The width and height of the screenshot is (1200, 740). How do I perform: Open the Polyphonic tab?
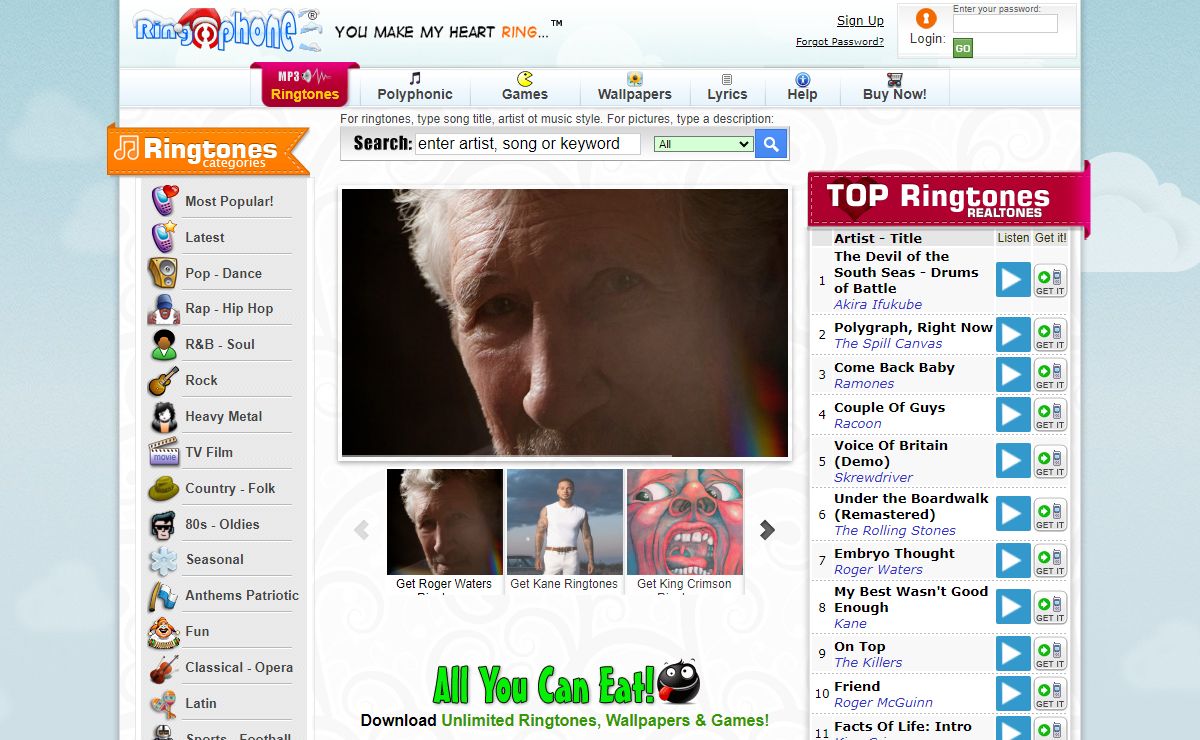click(x=415, y=87)
